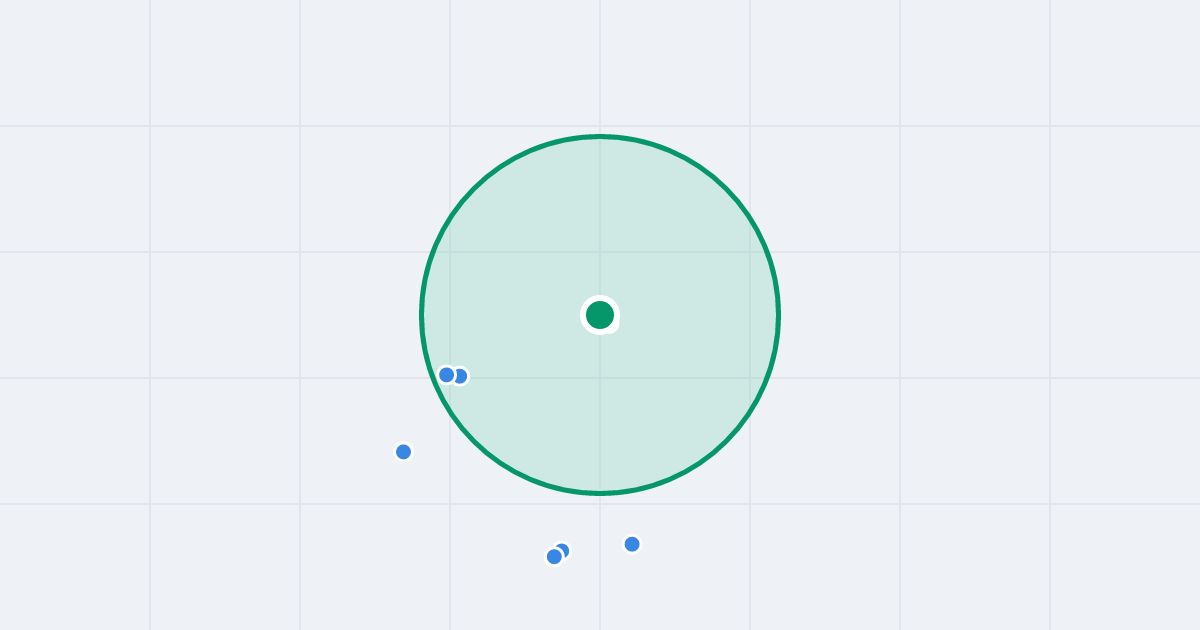Select the front dot of the pair below the circle
Image resolution: width=1200 pixels, height=630 pixels.
click(x=555, y=557)
